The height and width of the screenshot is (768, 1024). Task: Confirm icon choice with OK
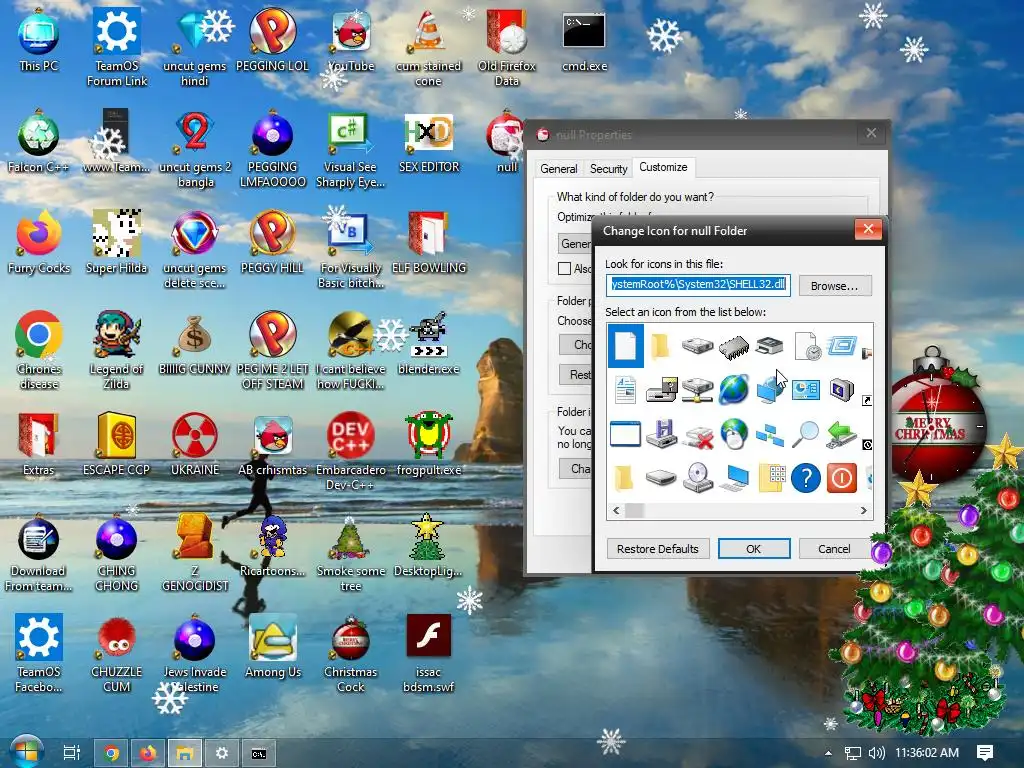click(754, 549)
